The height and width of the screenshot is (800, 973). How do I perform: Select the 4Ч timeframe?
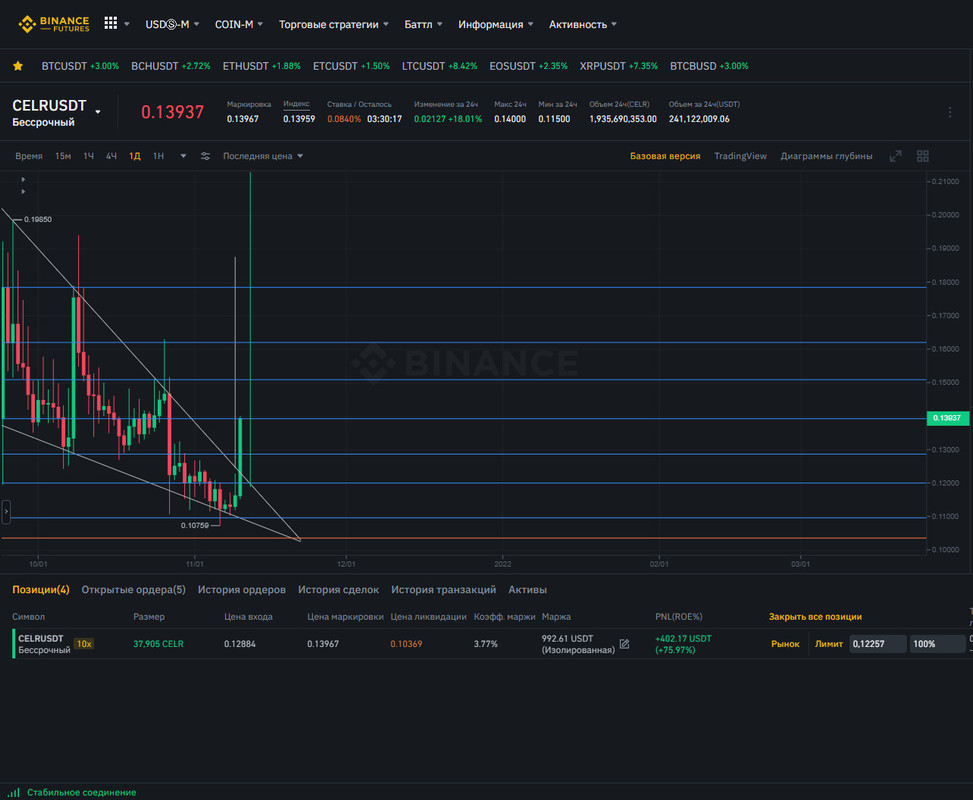click(111, 156)
